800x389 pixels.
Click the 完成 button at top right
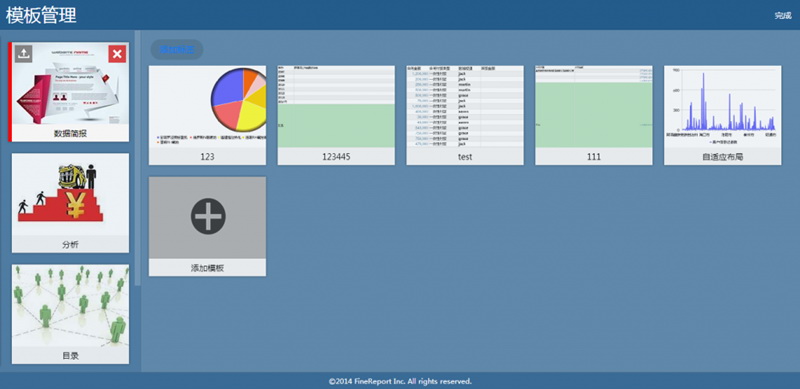coord(783,16)
